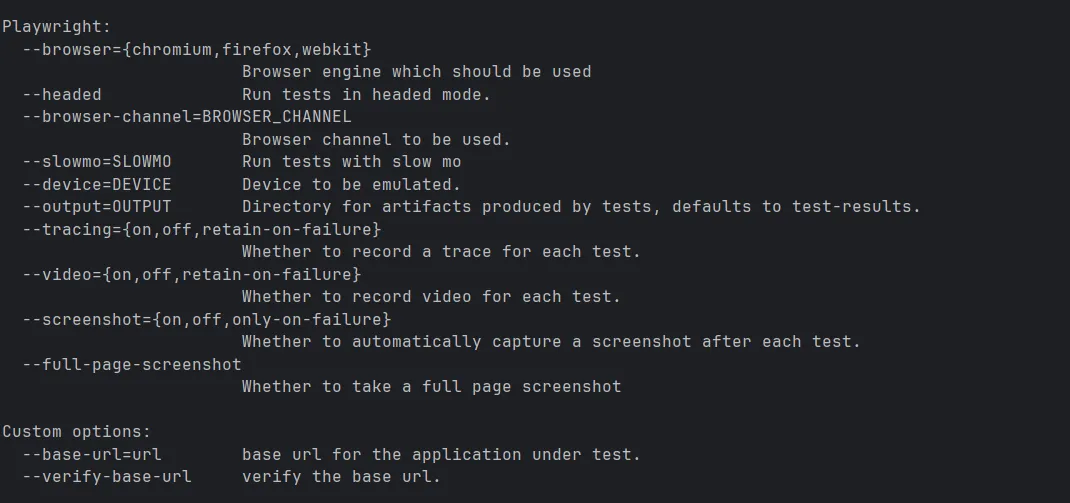Screen dimensions: 1070x503
Task: Click the "Run tests with slow mo" text
Action: click(351, 162)
